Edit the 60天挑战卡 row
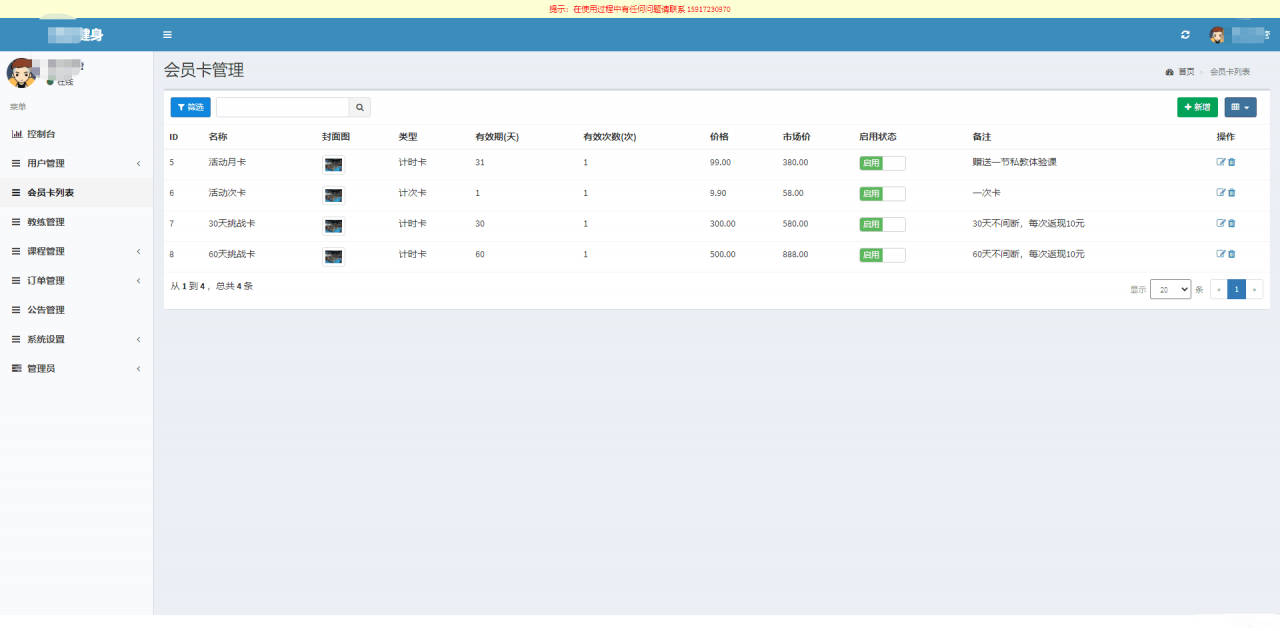The width and height of the screenshot is (1280, 631). click(1220, 254)
